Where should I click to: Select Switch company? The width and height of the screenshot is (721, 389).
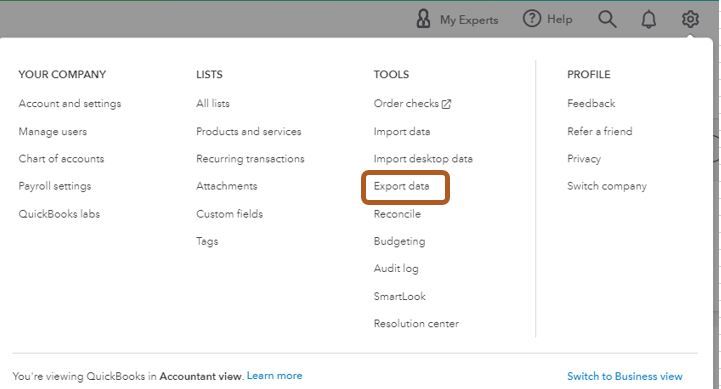[x=607, y=186]
